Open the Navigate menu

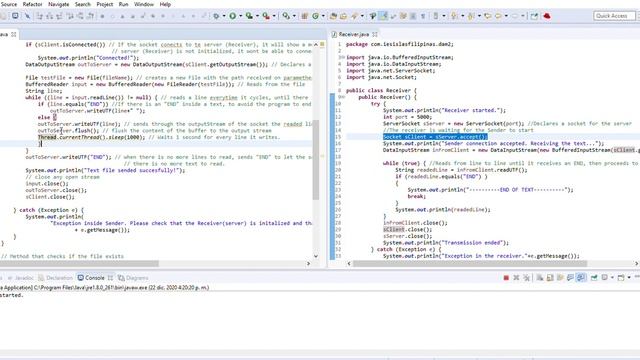[58, 4]
